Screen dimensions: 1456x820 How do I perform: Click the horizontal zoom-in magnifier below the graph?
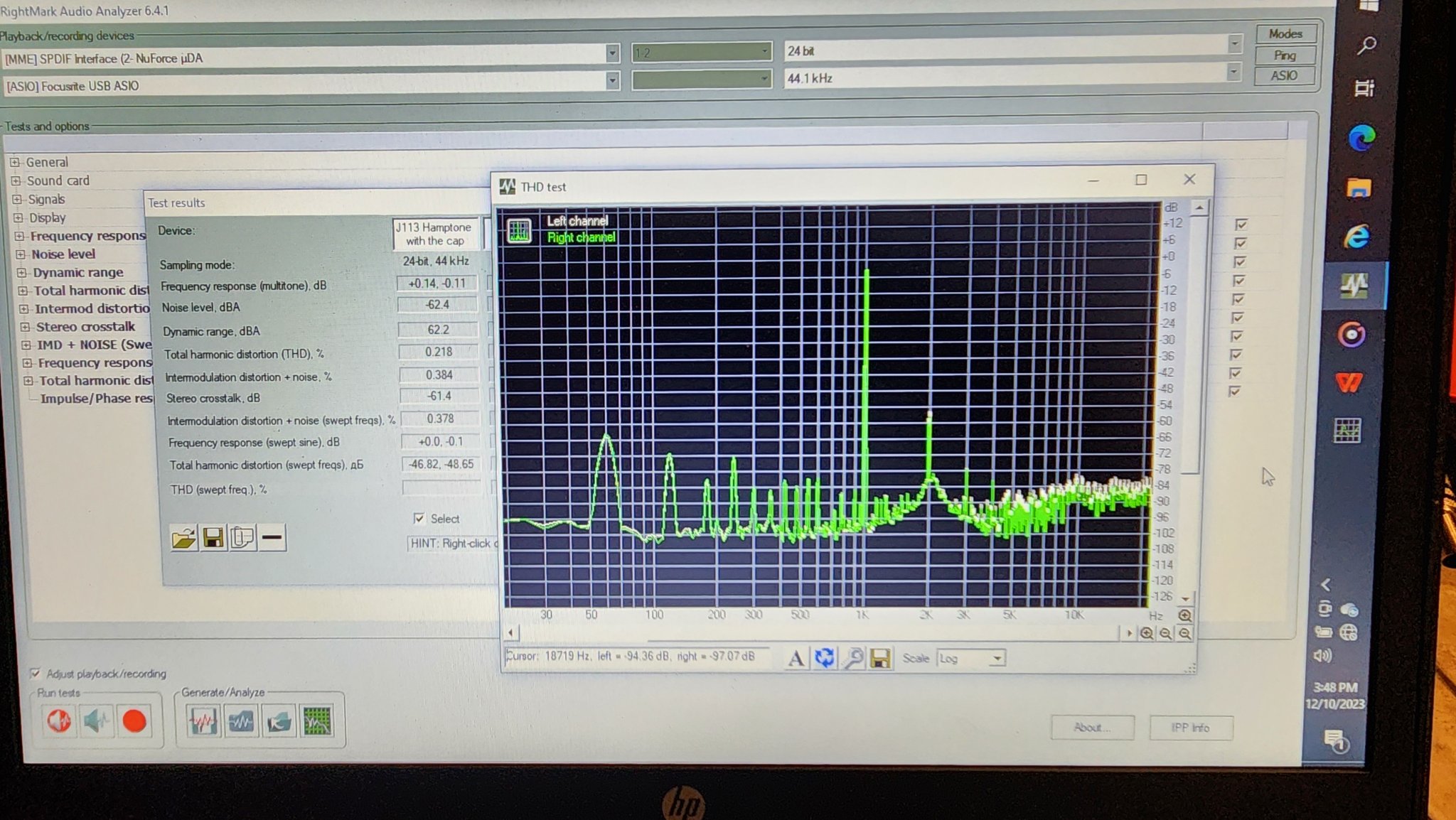coord(1147,633)
